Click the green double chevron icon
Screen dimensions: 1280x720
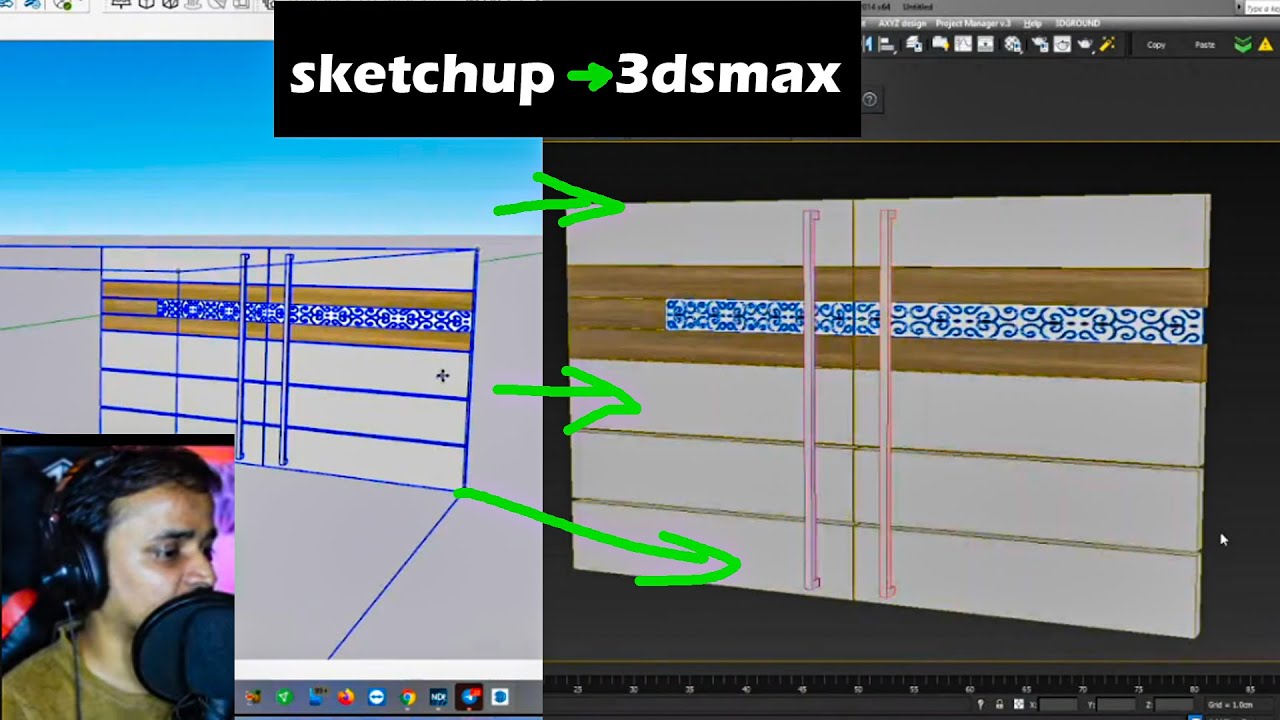(x=1243, y=44)
